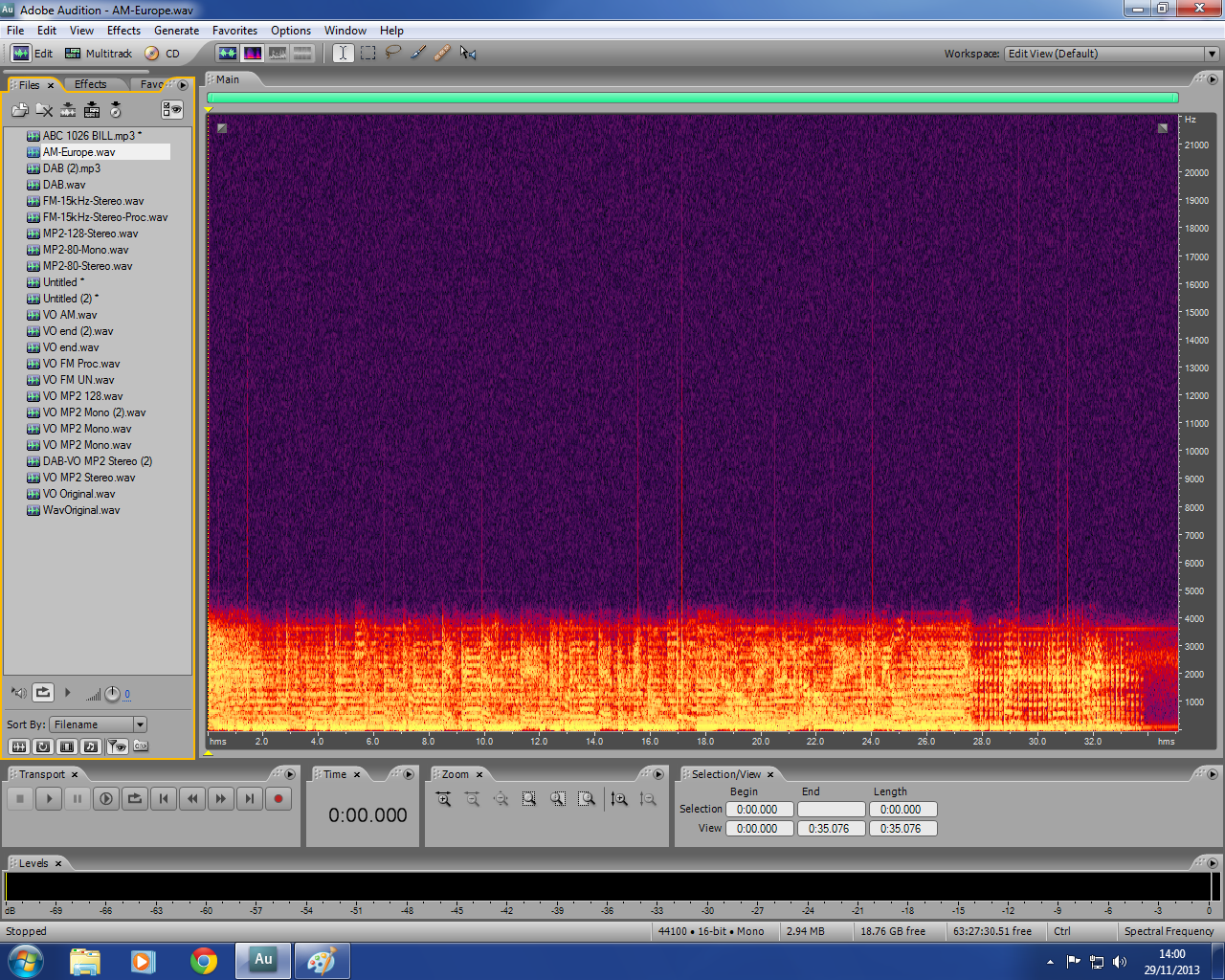Click Insert Into Multitrack icon

click(92, 110)
